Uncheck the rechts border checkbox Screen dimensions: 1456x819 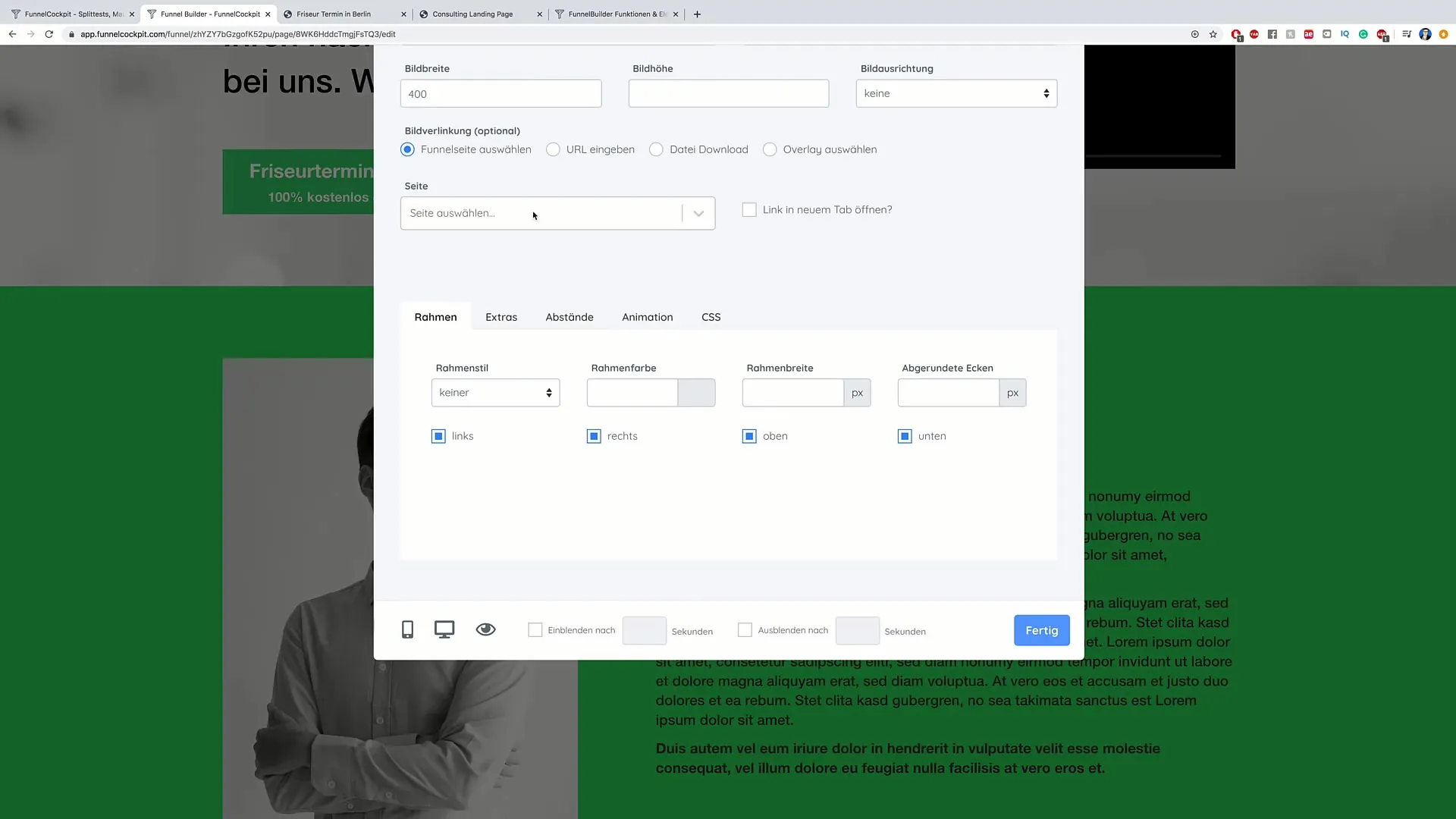[x=594, y=436]
